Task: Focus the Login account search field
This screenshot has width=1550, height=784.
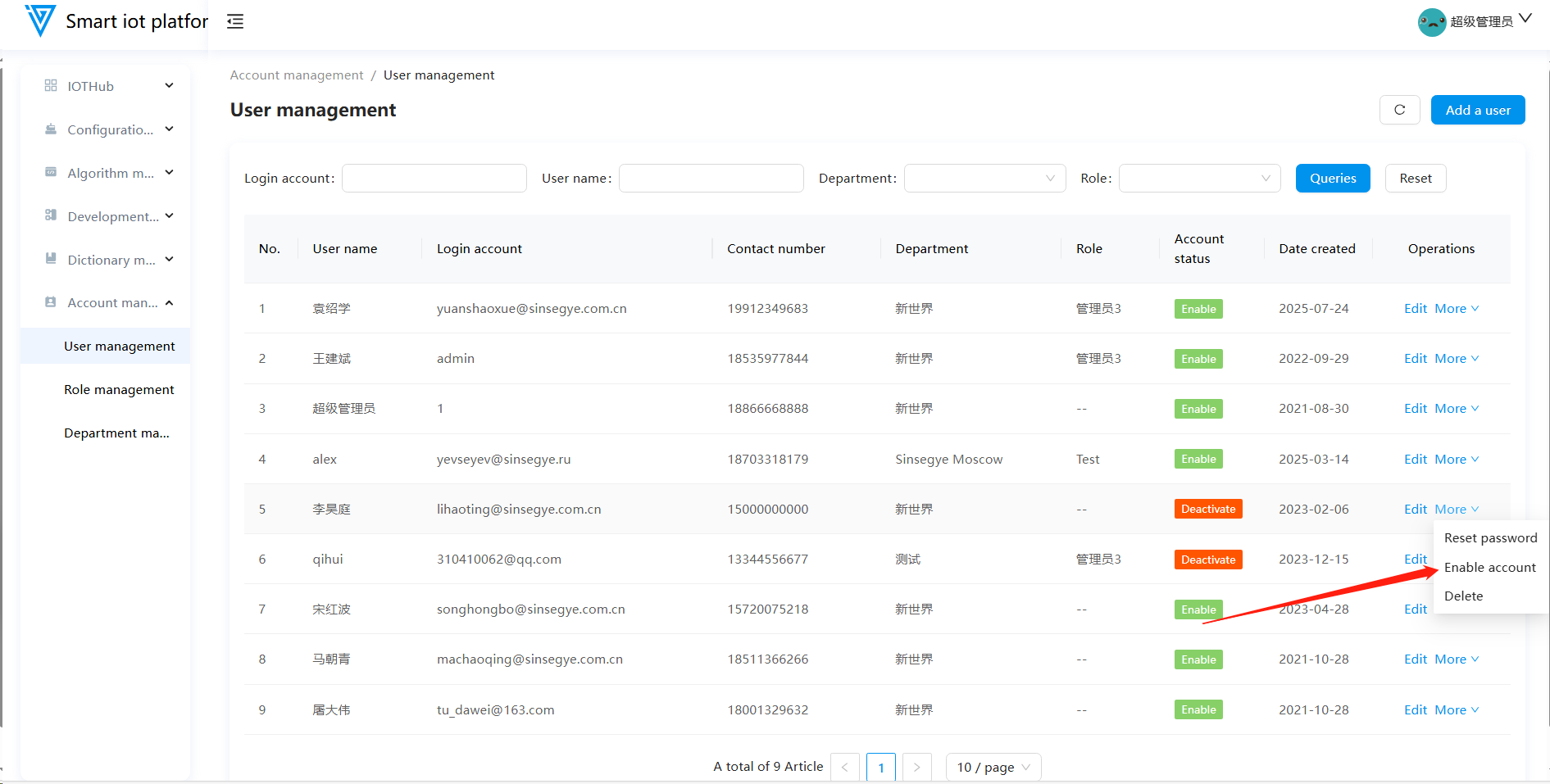Action: (434, 179)
